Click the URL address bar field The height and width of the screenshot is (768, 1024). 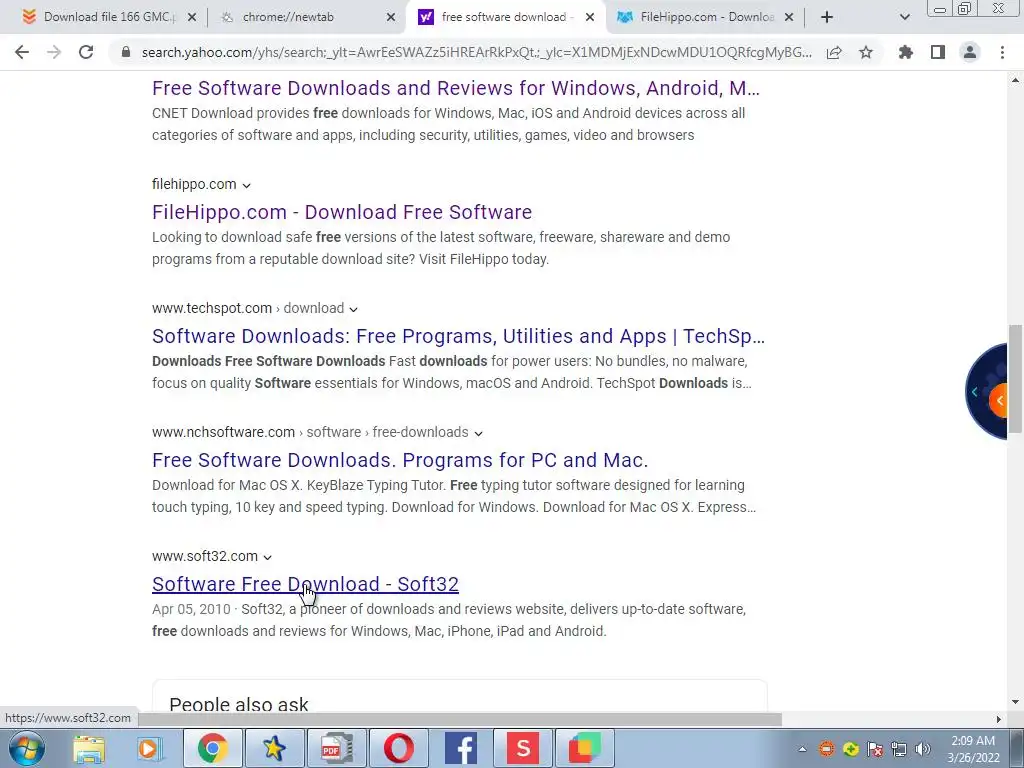tap(477, 52)
